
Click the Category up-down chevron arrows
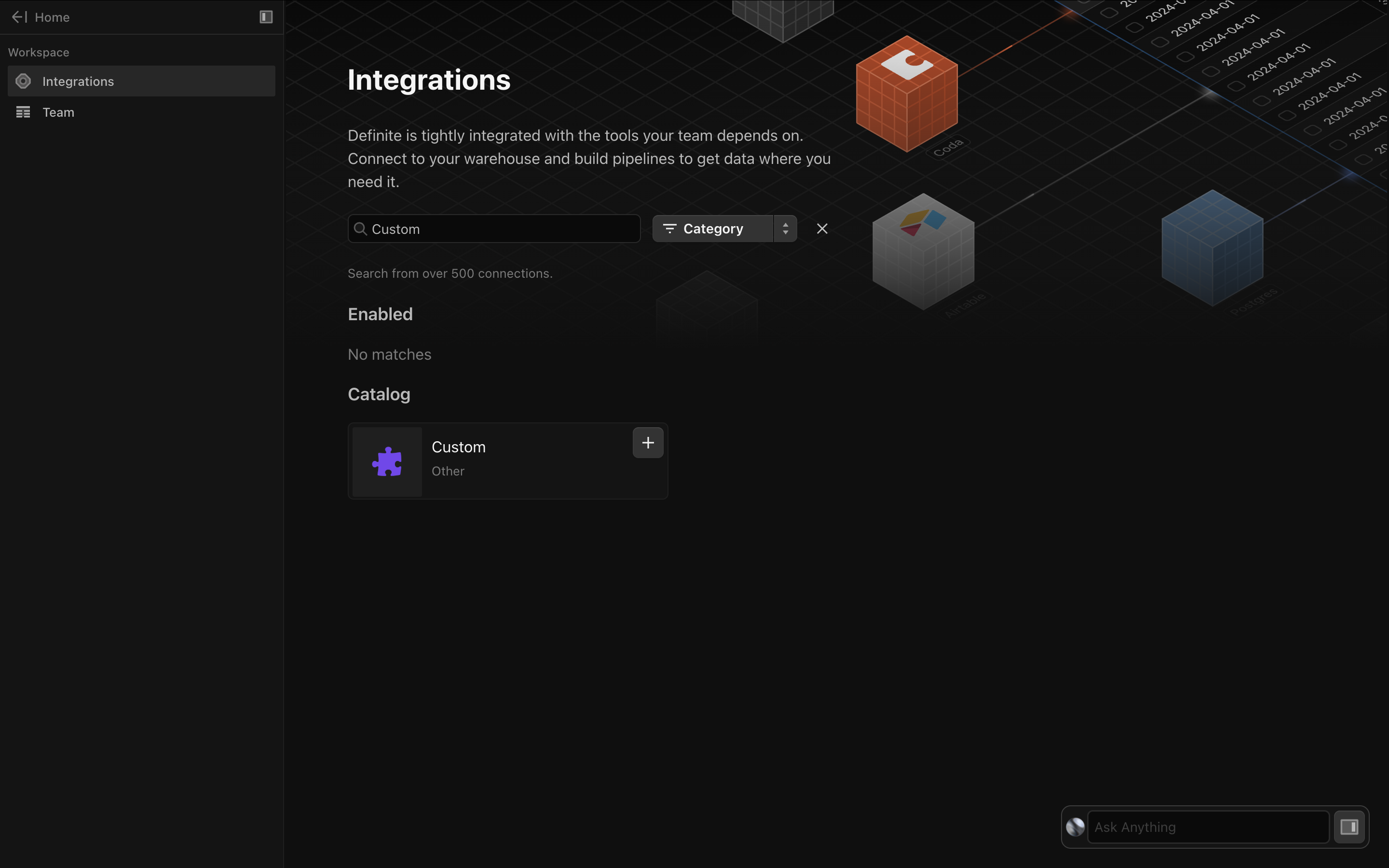[785, 229]
